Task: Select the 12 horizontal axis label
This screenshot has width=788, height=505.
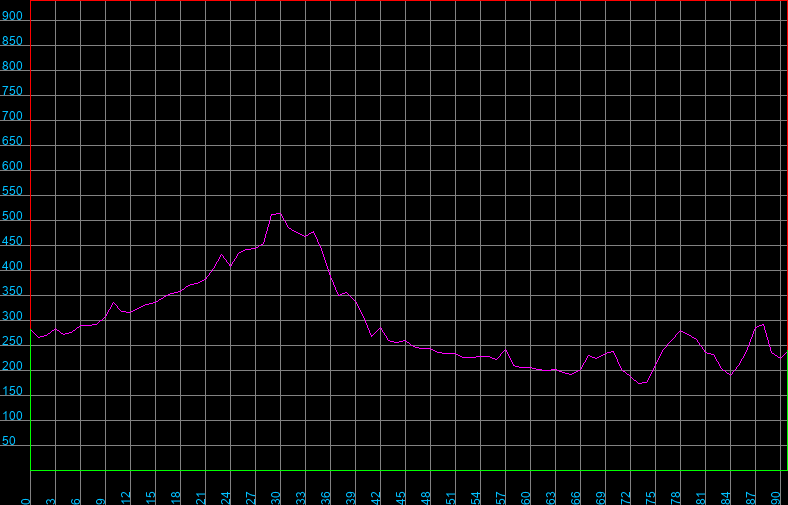Action: [126, 498]
